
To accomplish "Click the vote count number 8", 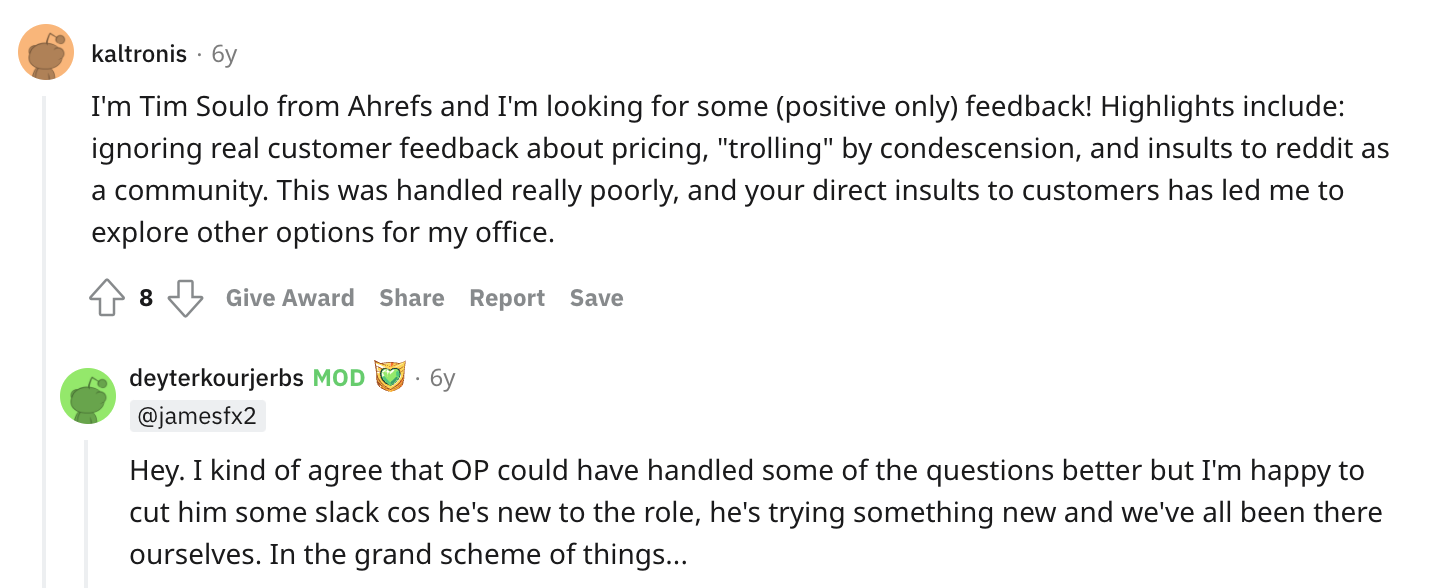I will click(x=146, y=298).
